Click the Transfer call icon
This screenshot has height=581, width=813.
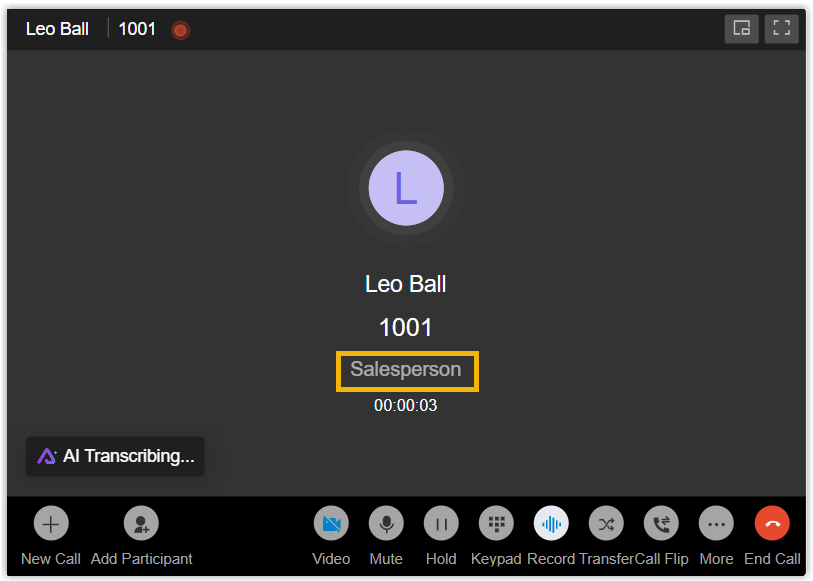(606, 523)
